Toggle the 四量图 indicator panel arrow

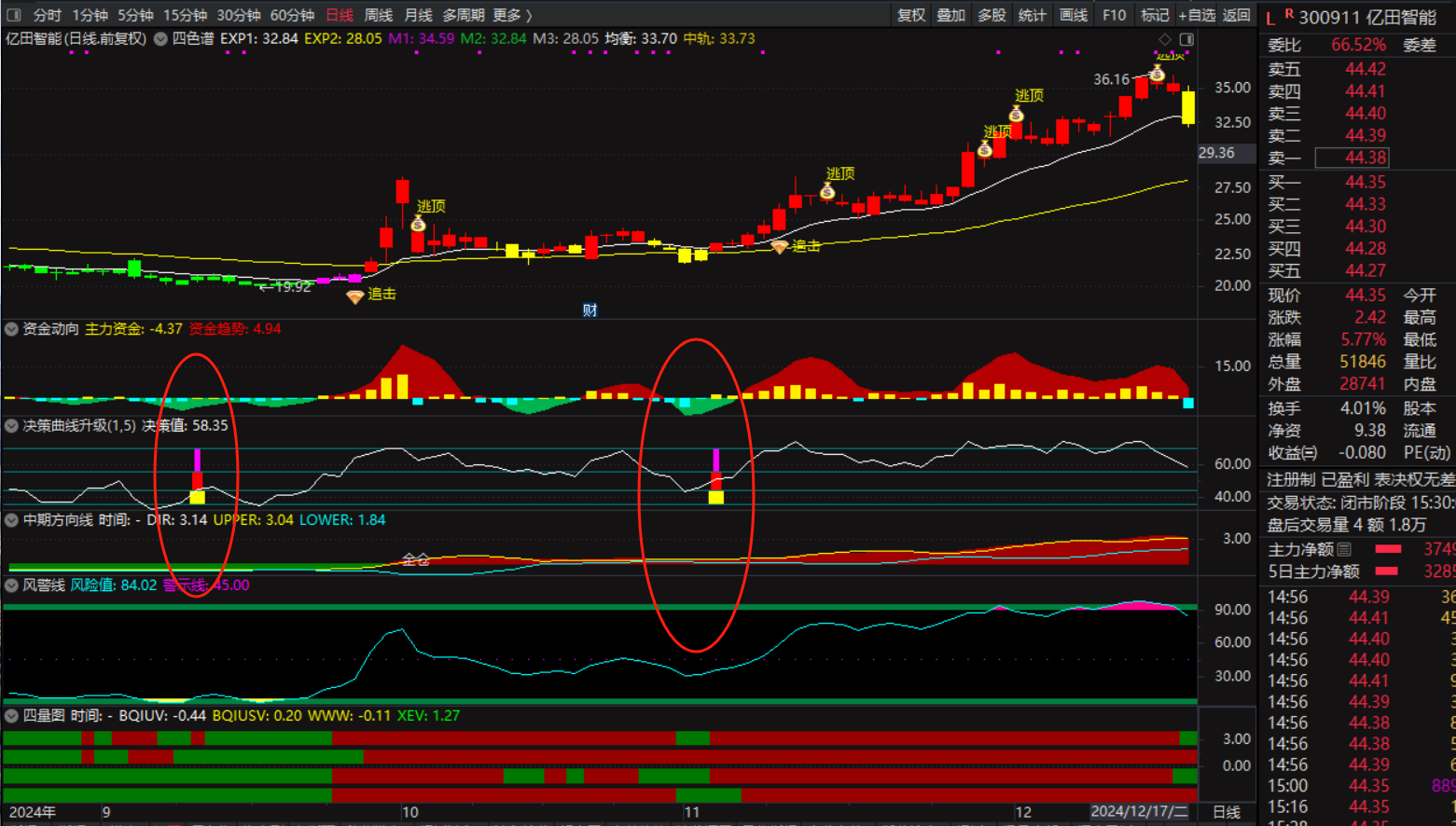pos(12,716)
